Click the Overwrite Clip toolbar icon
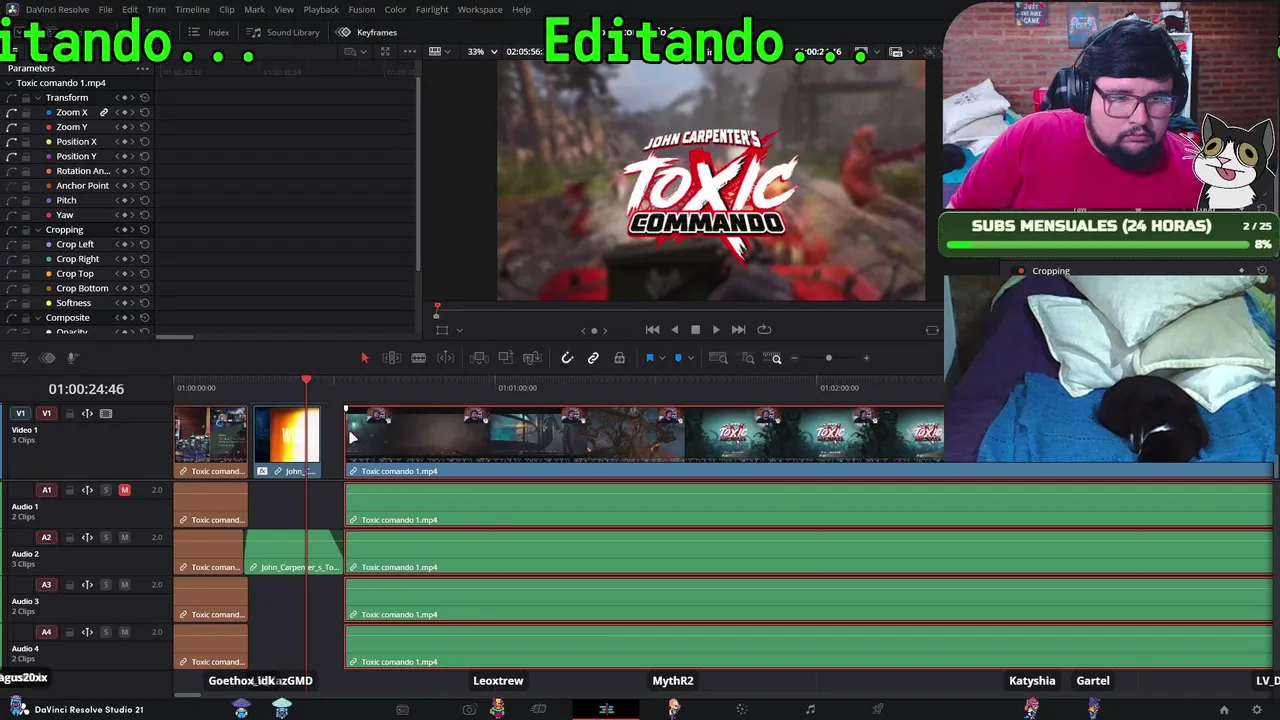 pos(505,358)
